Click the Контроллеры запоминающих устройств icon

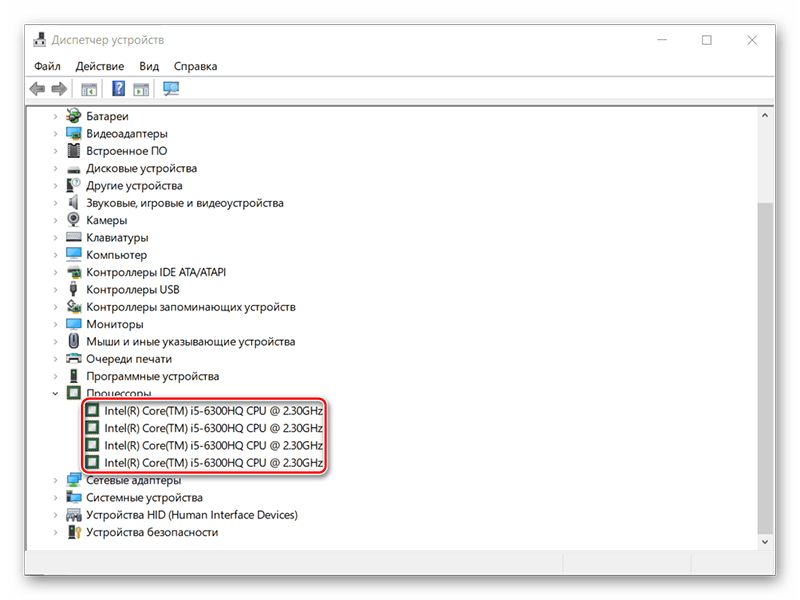click(74, 307)
